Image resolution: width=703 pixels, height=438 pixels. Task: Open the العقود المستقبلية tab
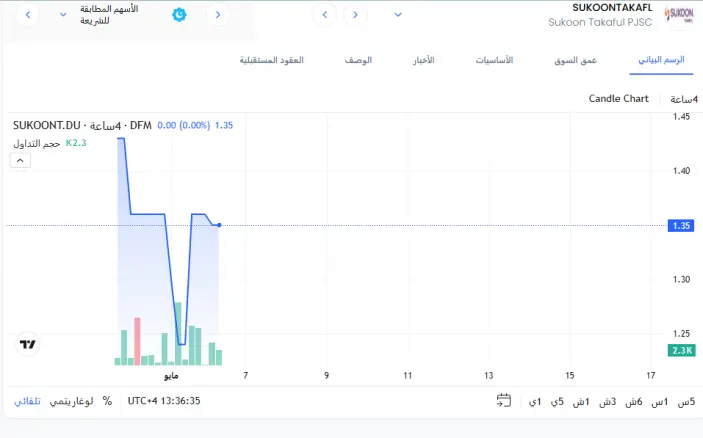coord(272,60)
